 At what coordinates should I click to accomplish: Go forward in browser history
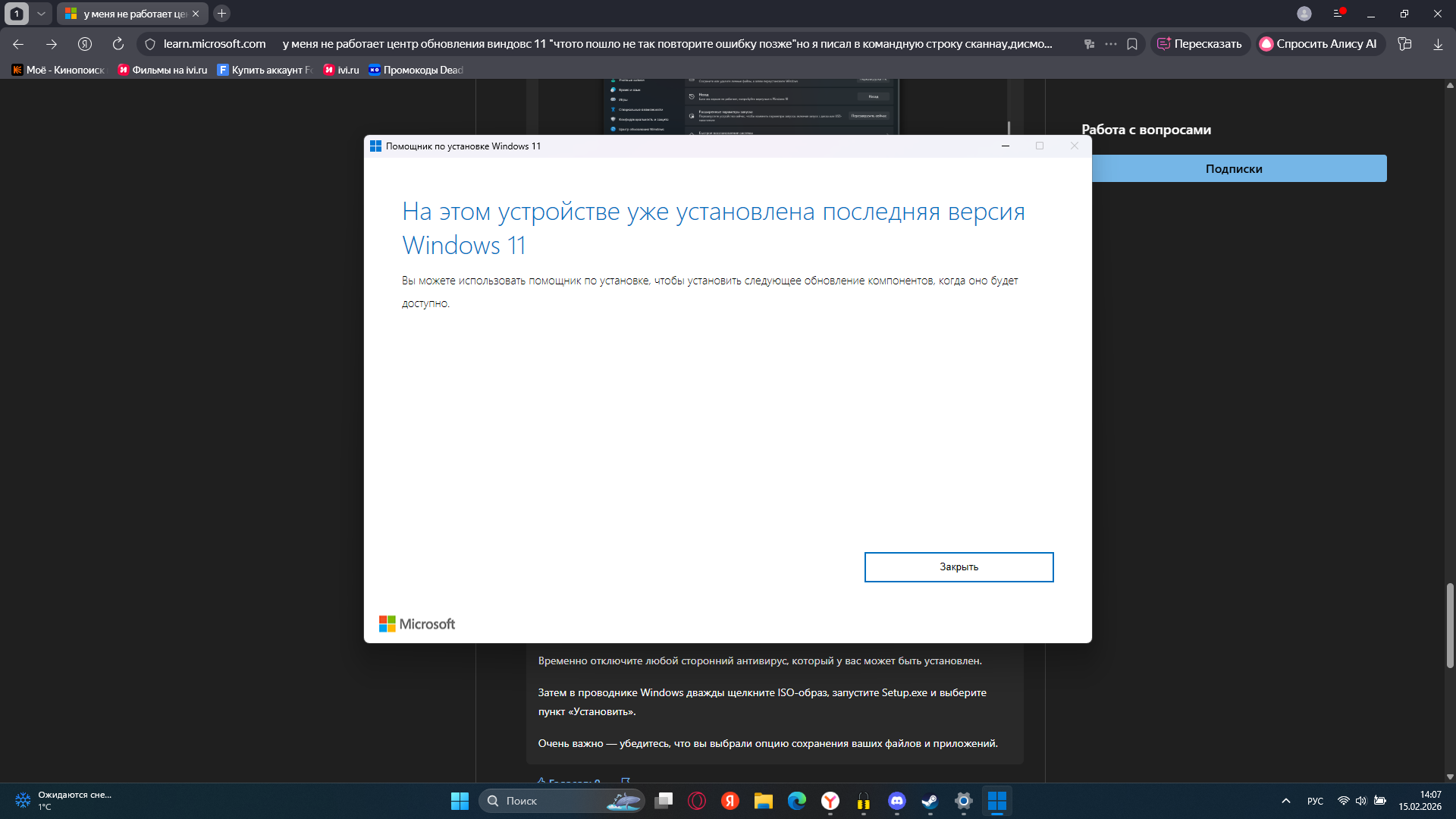tap(52, 44)
